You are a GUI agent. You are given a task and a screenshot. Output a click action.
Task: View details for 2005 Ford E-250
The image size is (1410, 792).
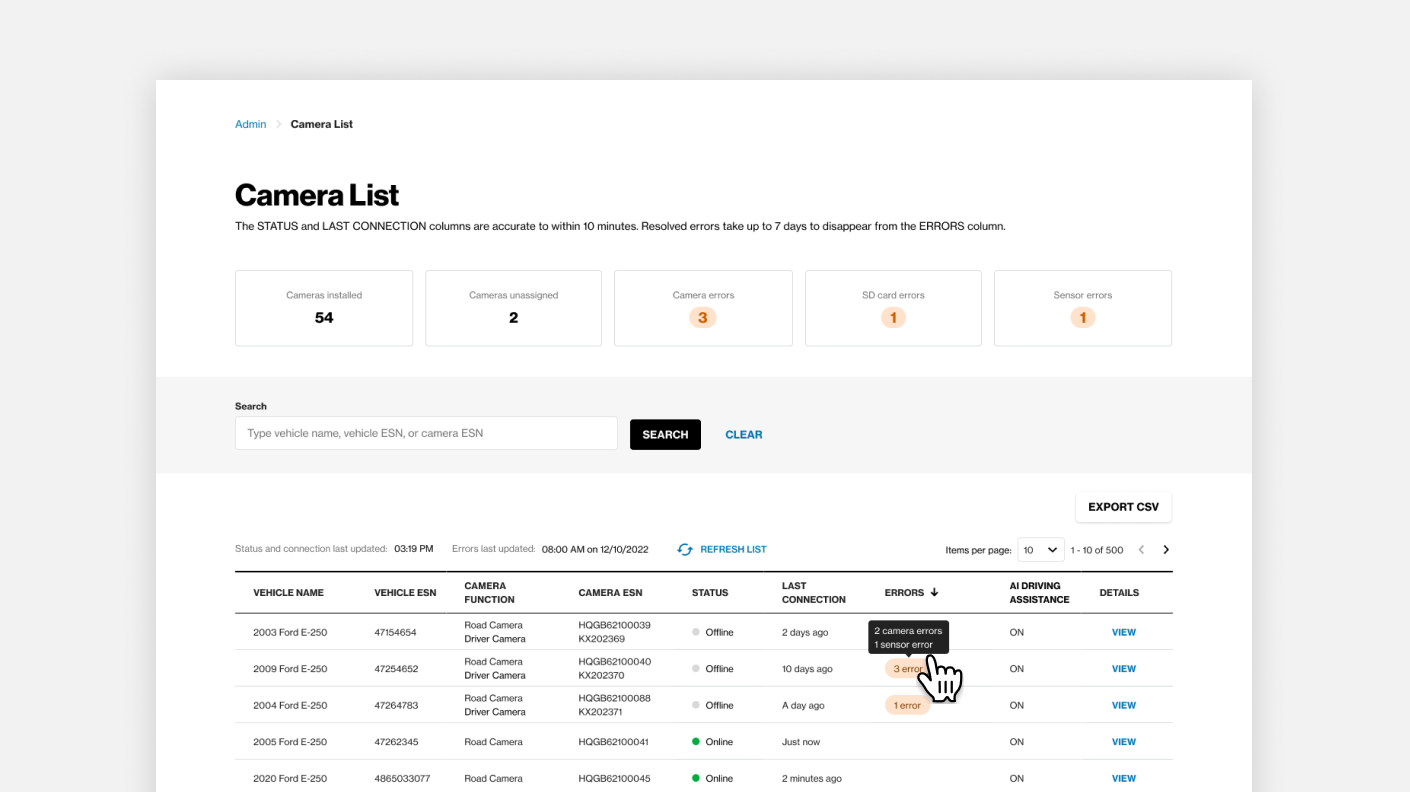click(x=1124, y=742)
